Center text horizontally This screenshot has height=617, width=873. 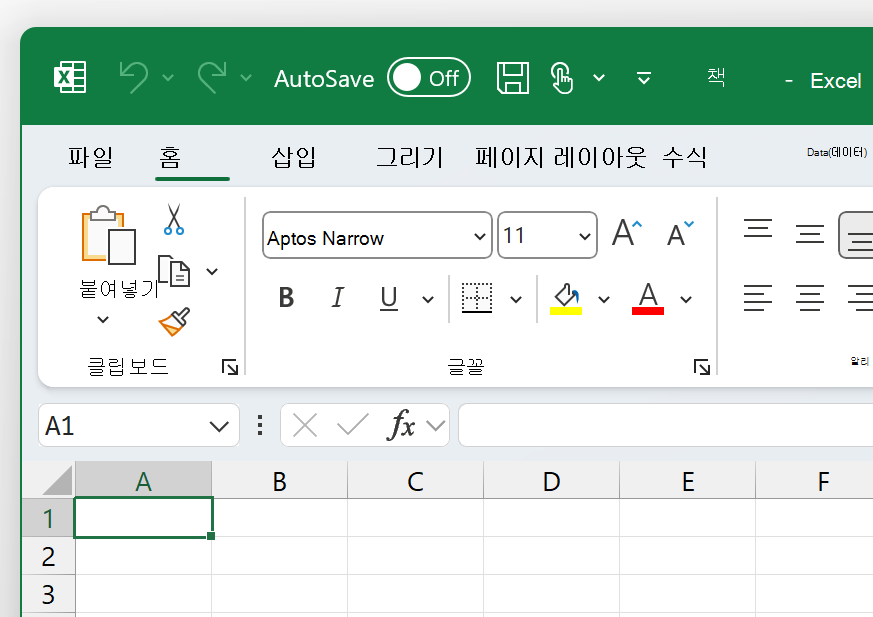click(810, 298)
